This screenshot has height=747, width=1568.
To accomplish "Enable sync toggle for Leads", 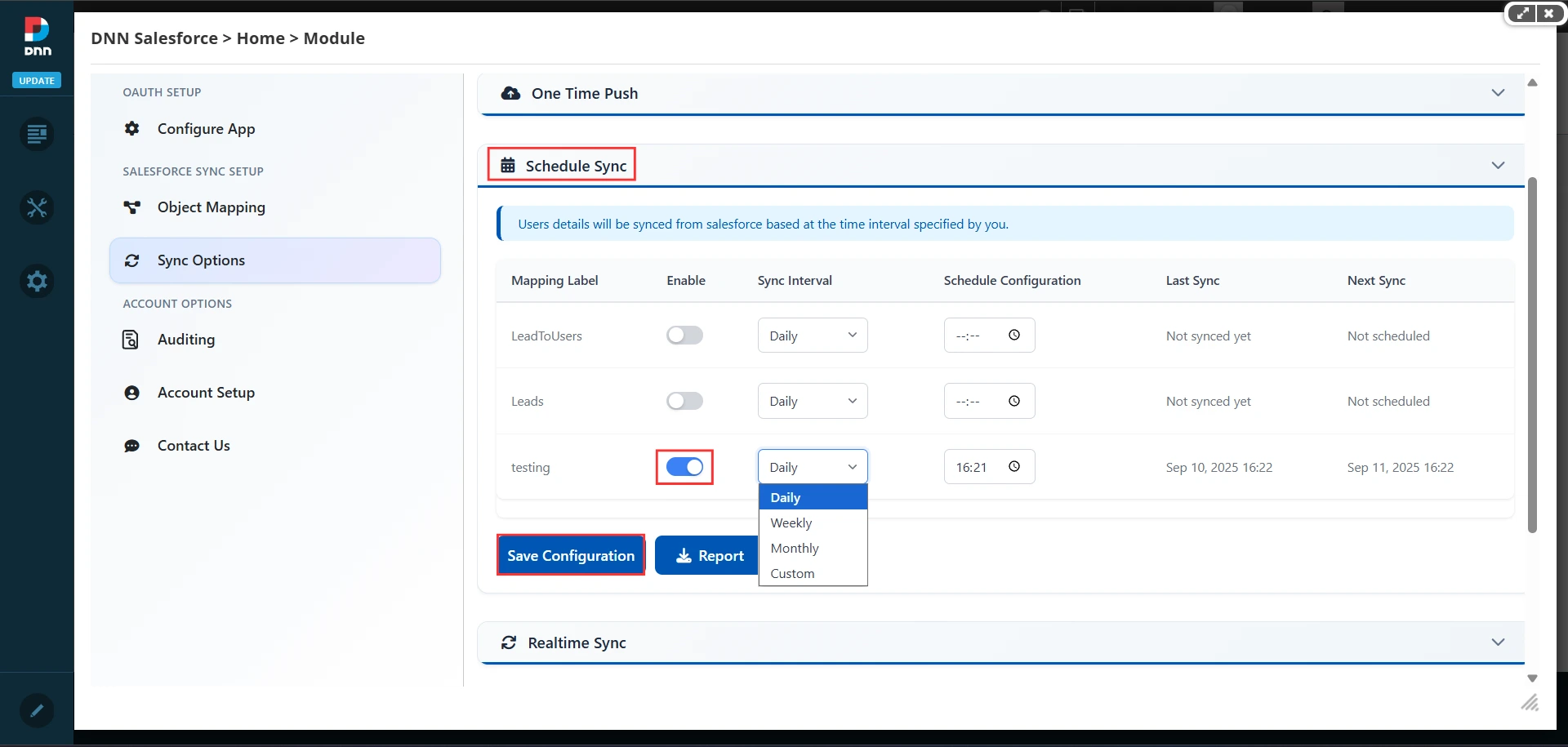I will 684,401.
